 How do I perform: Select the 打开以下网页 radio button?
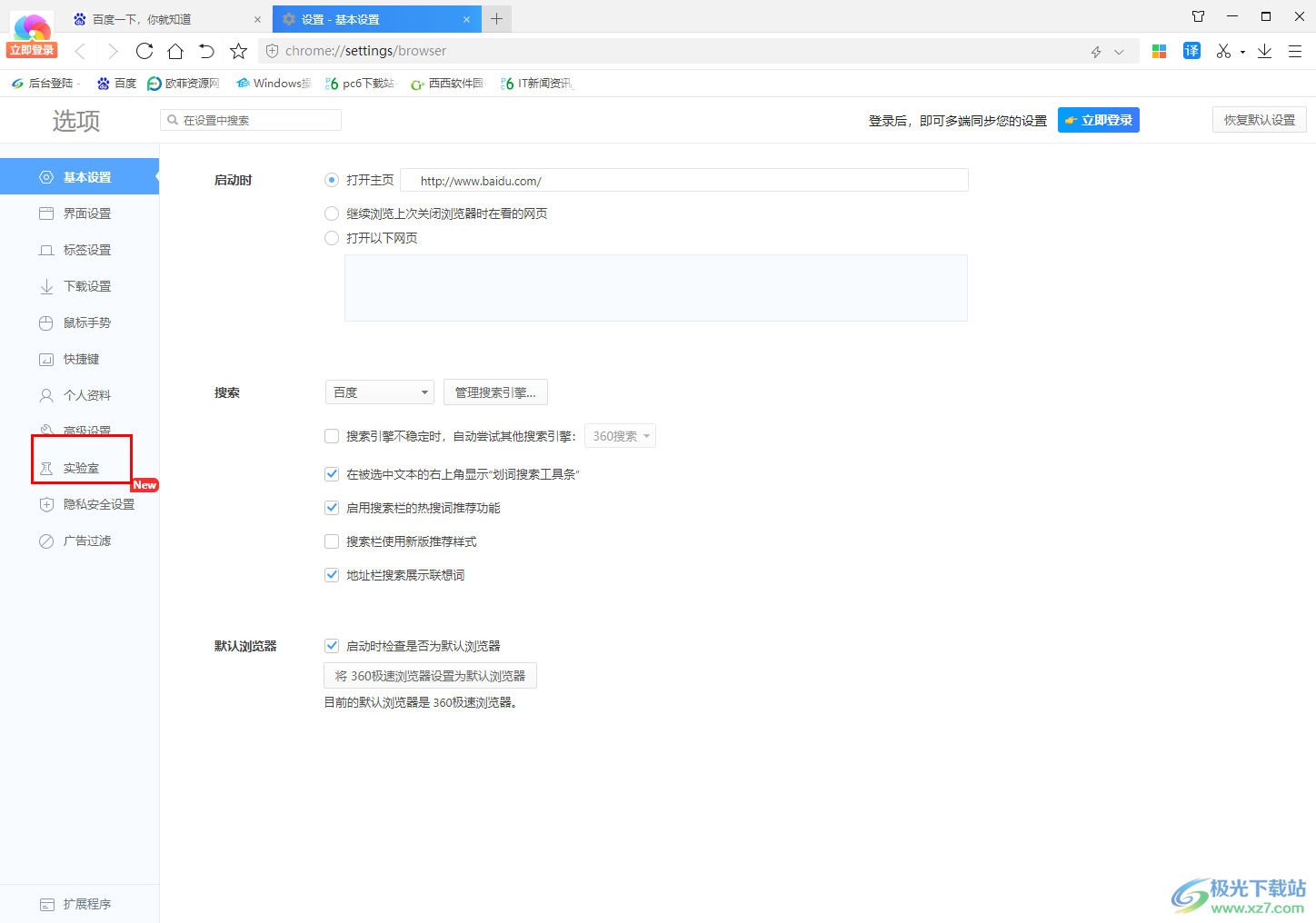click(332, 238)
